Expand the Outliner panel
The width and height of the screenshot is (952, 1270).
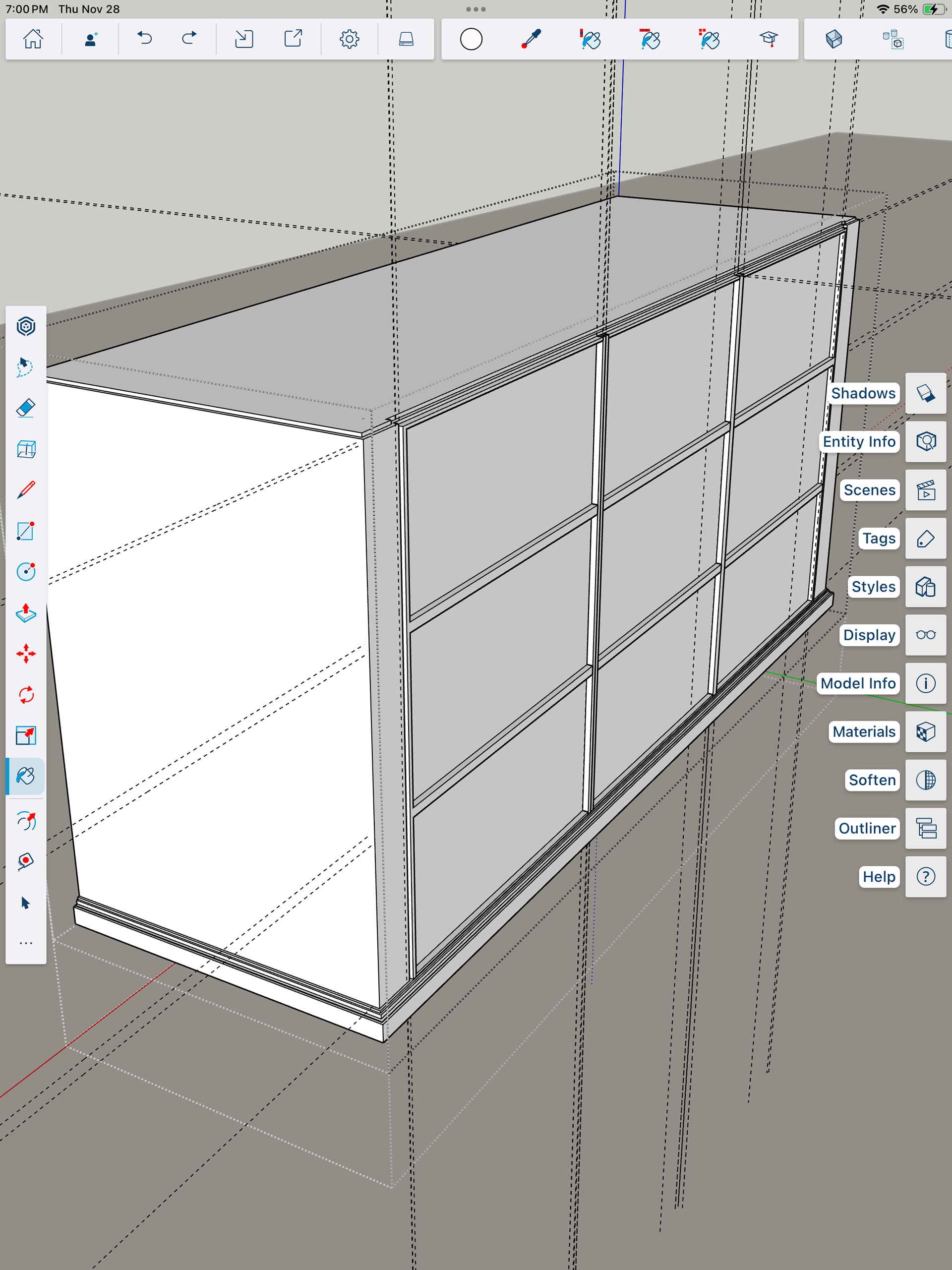[x=926, y=829]
